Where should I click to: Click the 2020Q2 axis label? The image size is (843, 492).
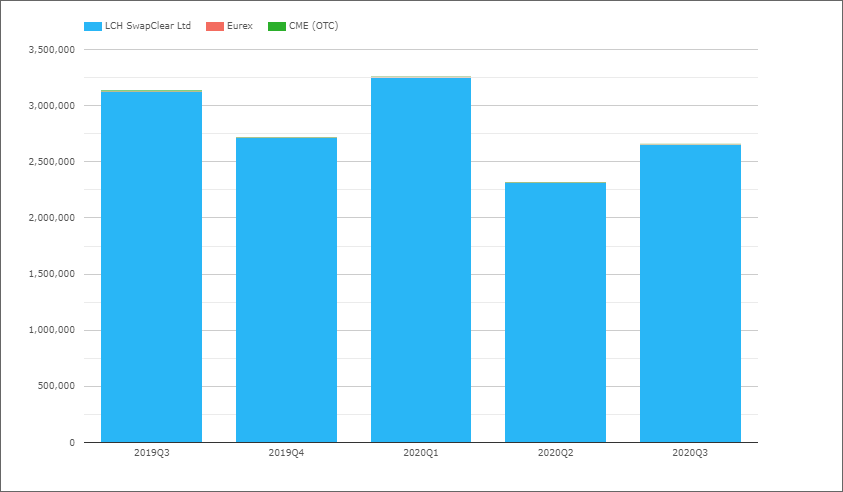point(555,453)
